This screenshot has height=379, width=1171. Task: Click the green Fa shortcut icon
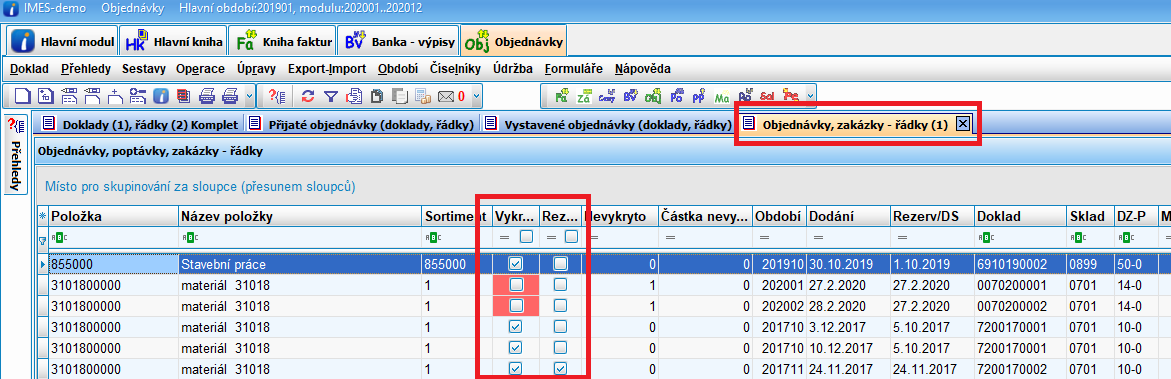click(x=562, y=96)
